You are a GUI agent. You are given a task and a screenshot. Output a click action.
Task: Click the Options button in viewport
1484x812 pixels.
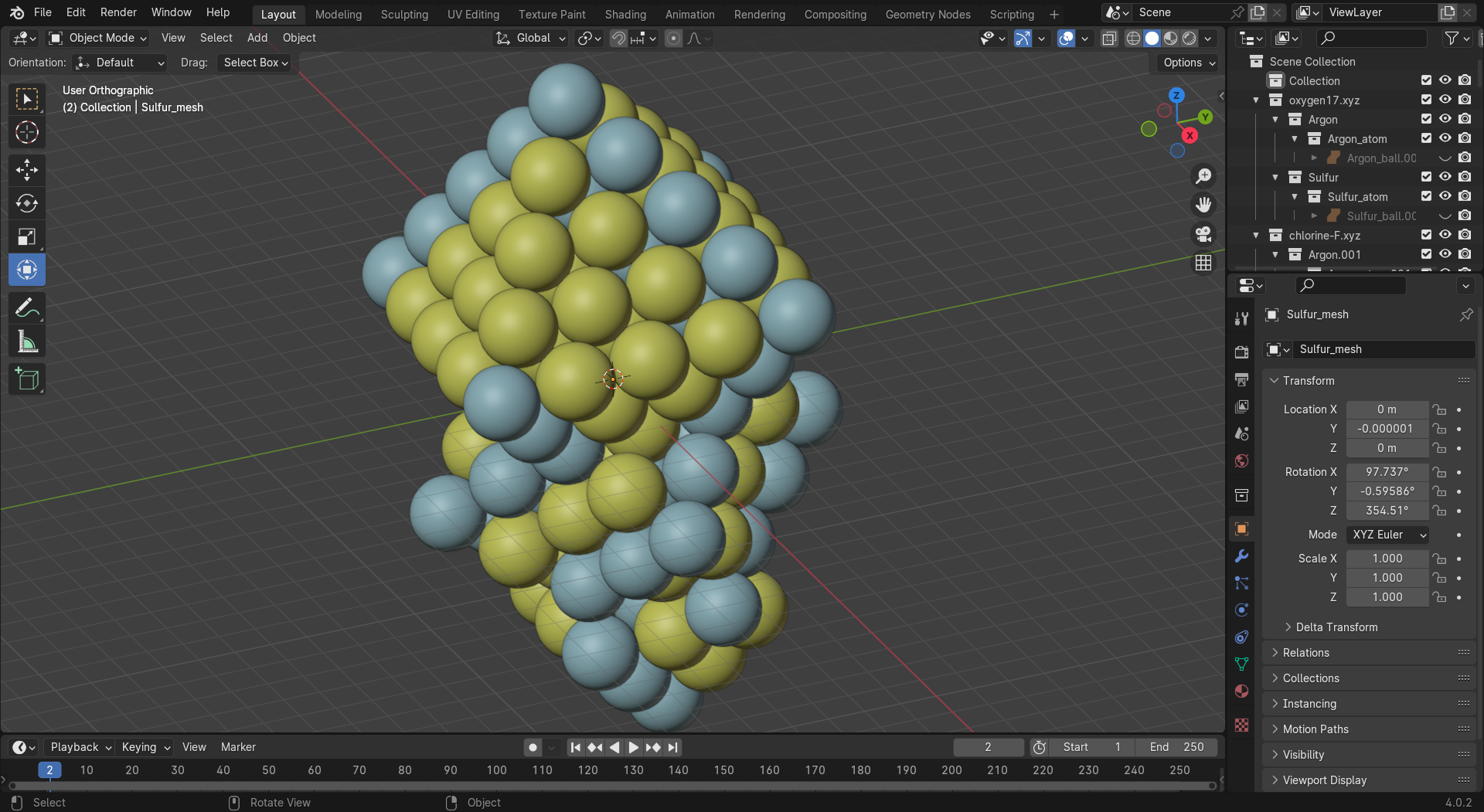(1189, 63)
